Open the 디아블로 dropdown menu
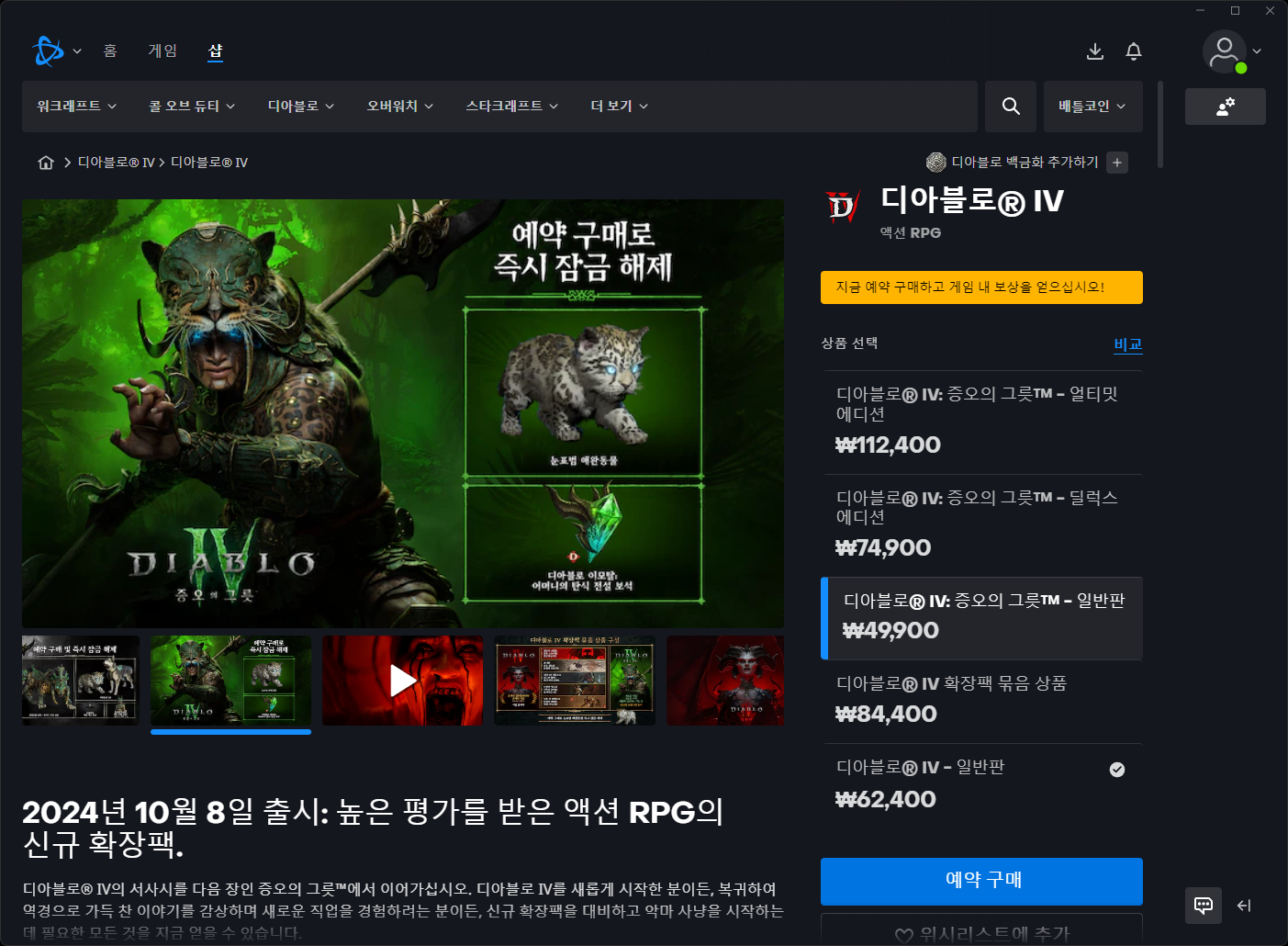Screen dimensions: 1288x946 click(301, 107)
